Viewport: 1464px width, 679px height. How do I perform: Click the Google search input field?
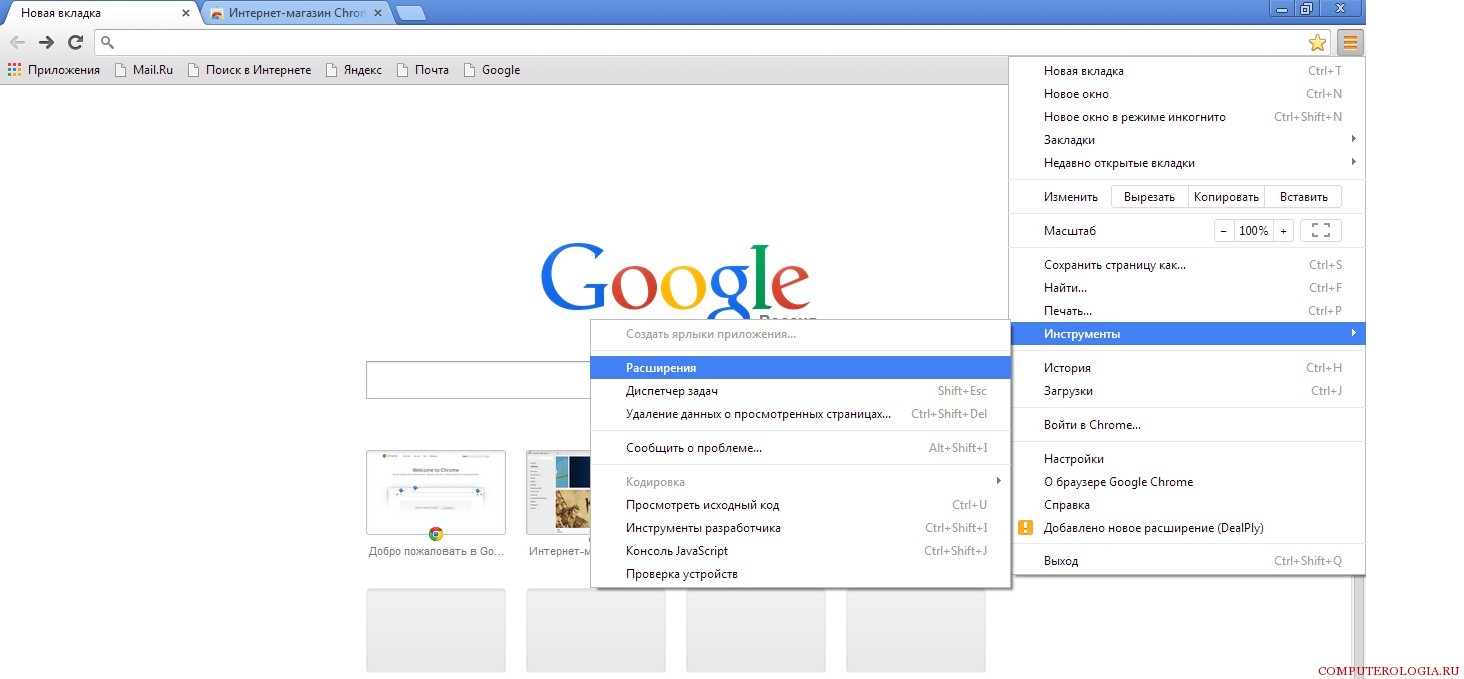[477, 380]
